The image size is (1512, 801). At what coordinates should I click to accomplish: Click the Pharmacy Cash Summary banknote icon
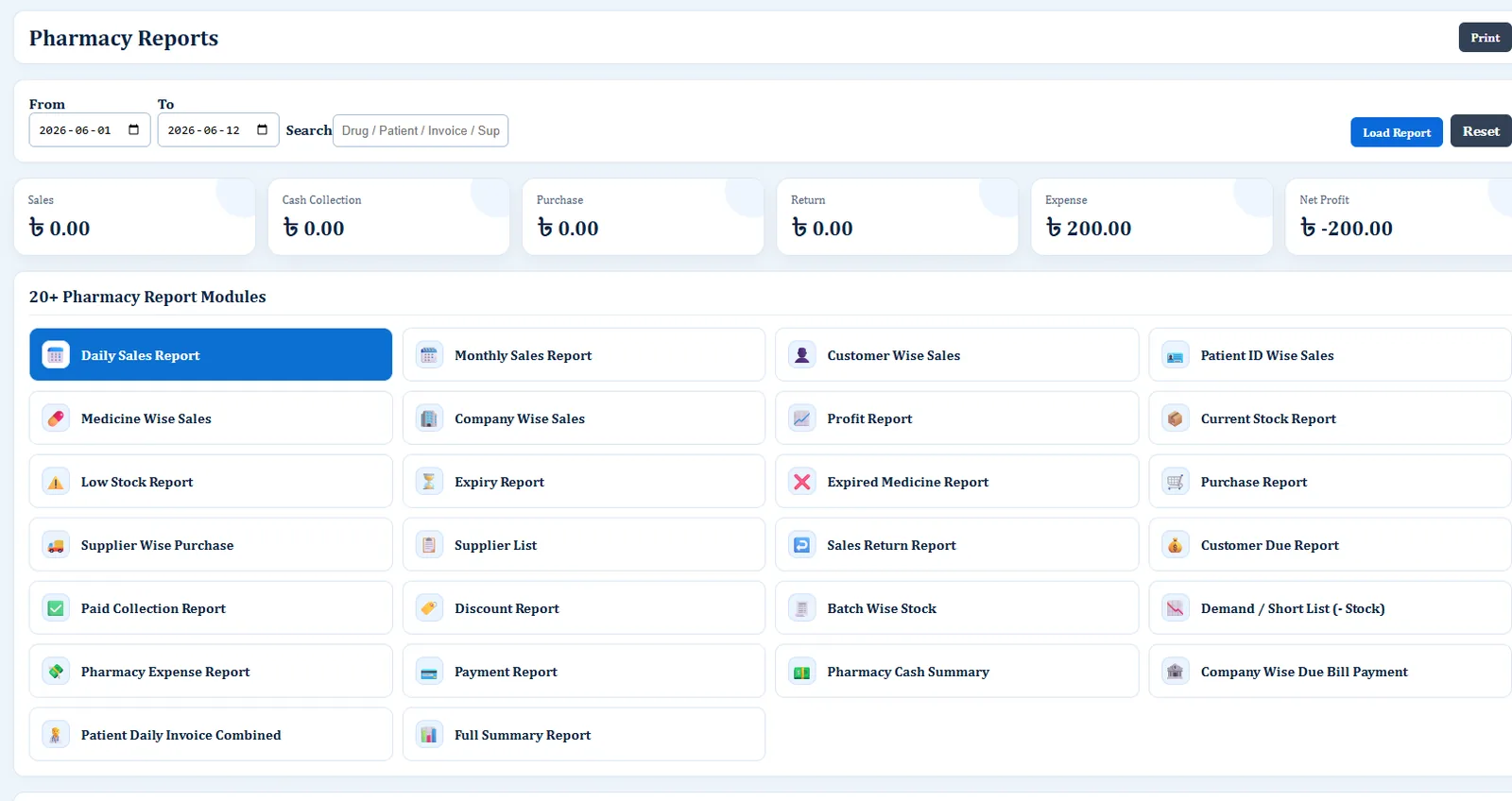(x=802, y=672)
